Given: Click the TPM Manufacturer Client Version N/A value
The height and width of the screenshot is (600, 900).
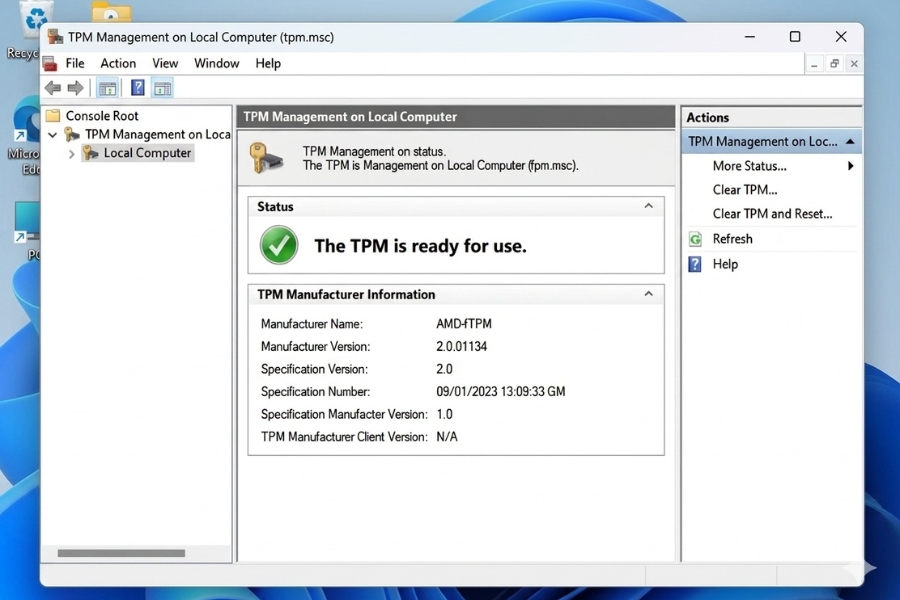Looking at the screenshot, I should [447, 437].
